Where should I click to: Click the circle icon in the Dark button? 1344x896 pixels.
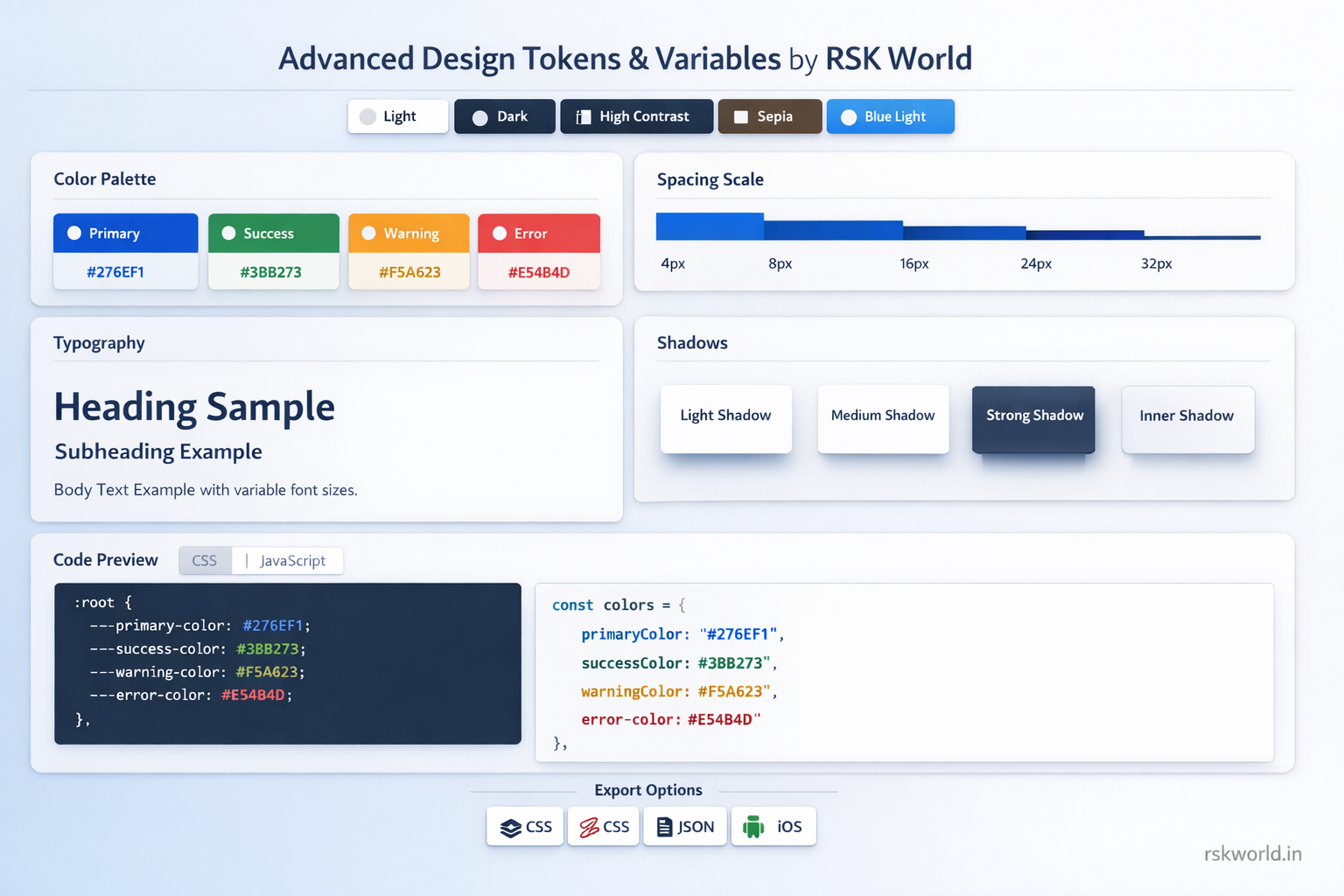coord(479,115)
